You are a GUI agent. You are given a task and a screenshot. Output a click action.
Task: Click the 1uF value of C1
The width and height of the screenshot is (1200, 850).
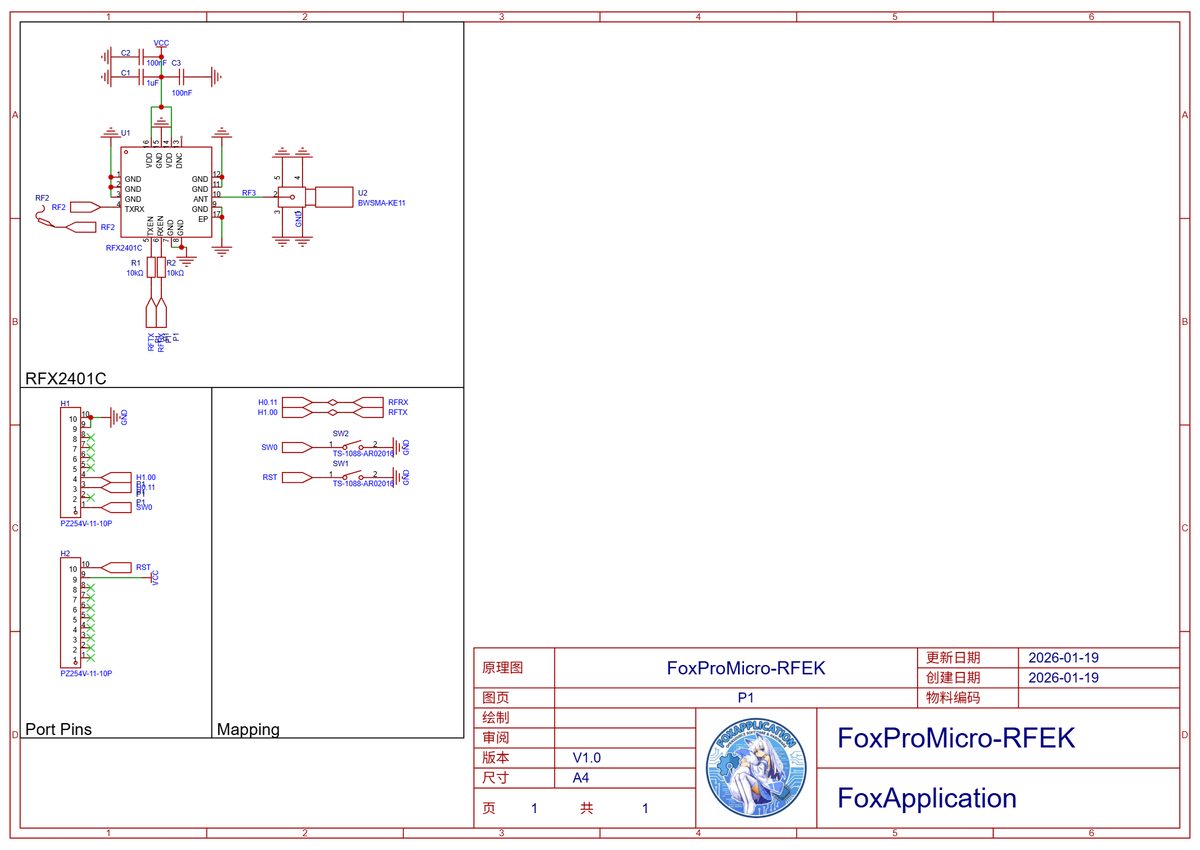click(153, 83)
